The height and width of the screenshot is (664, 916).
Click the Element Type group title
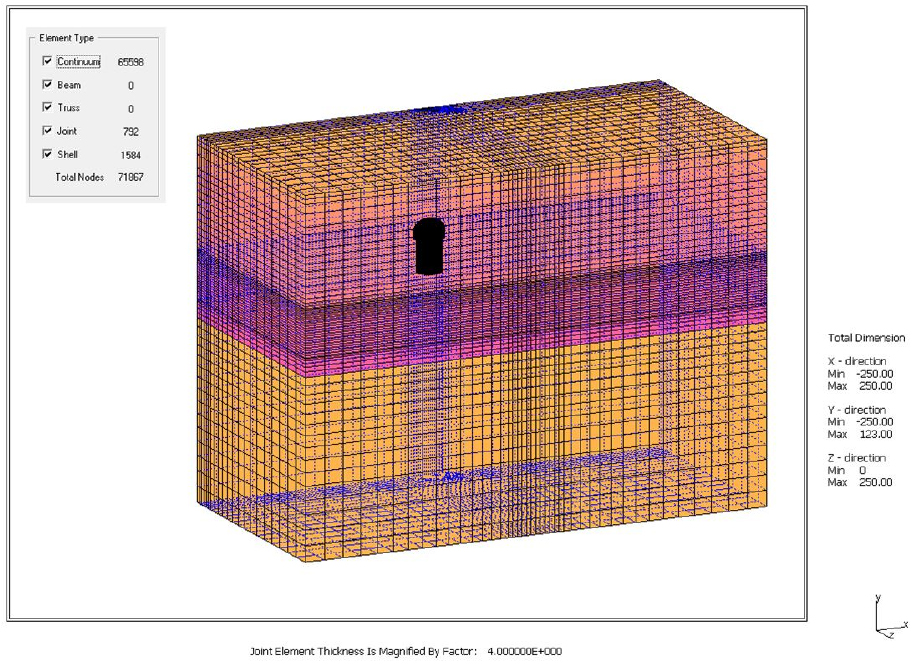tap(66, 38)
